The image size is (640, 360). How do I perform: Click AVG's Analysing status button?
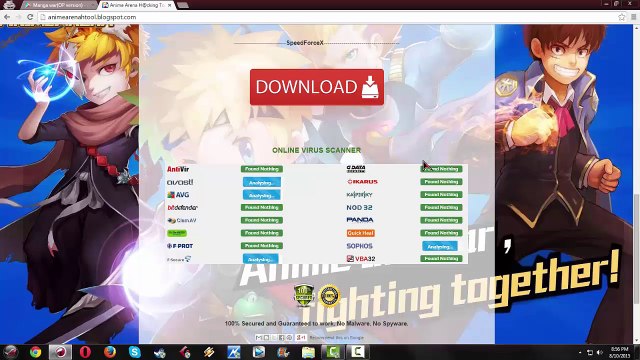[262, 195]
